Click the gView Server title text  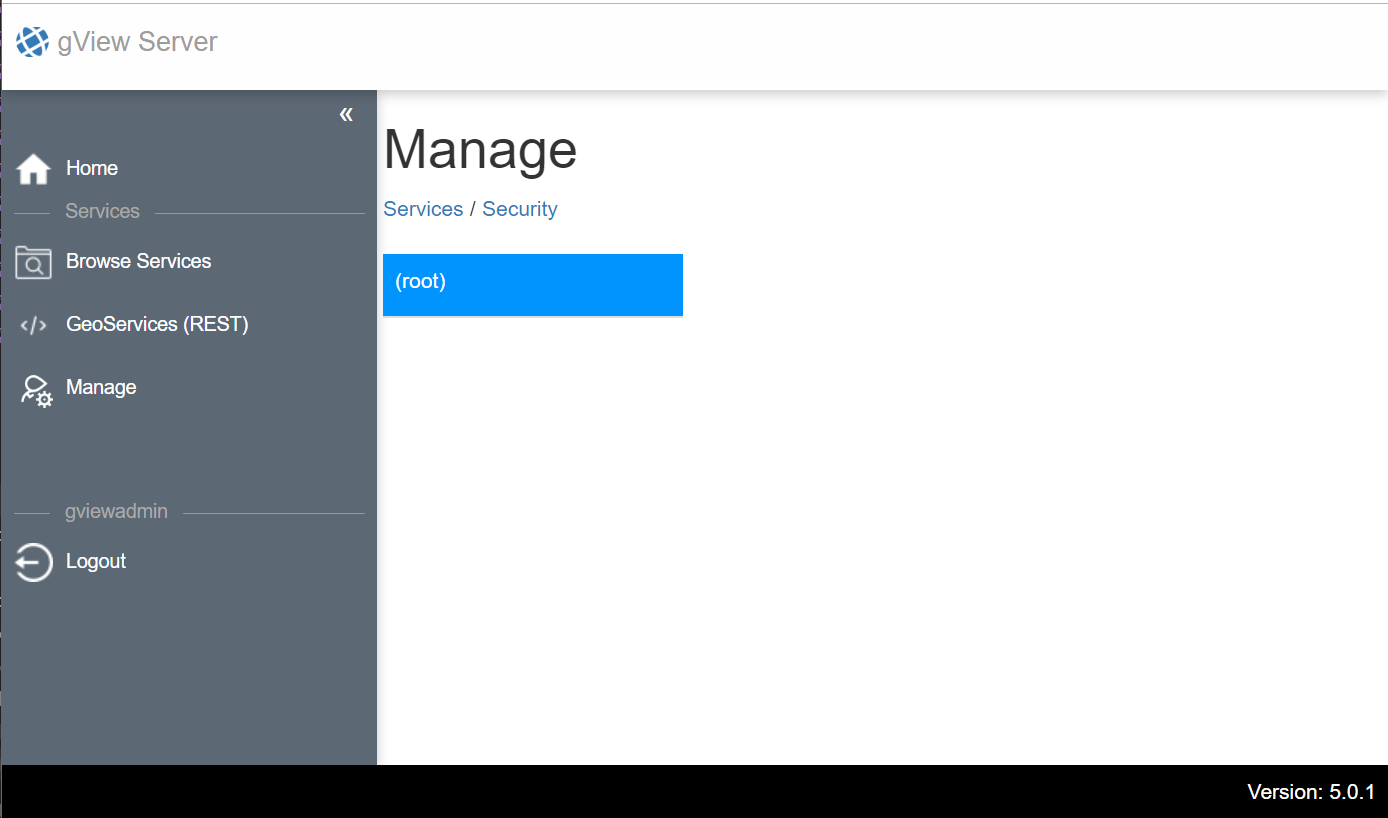137,42
